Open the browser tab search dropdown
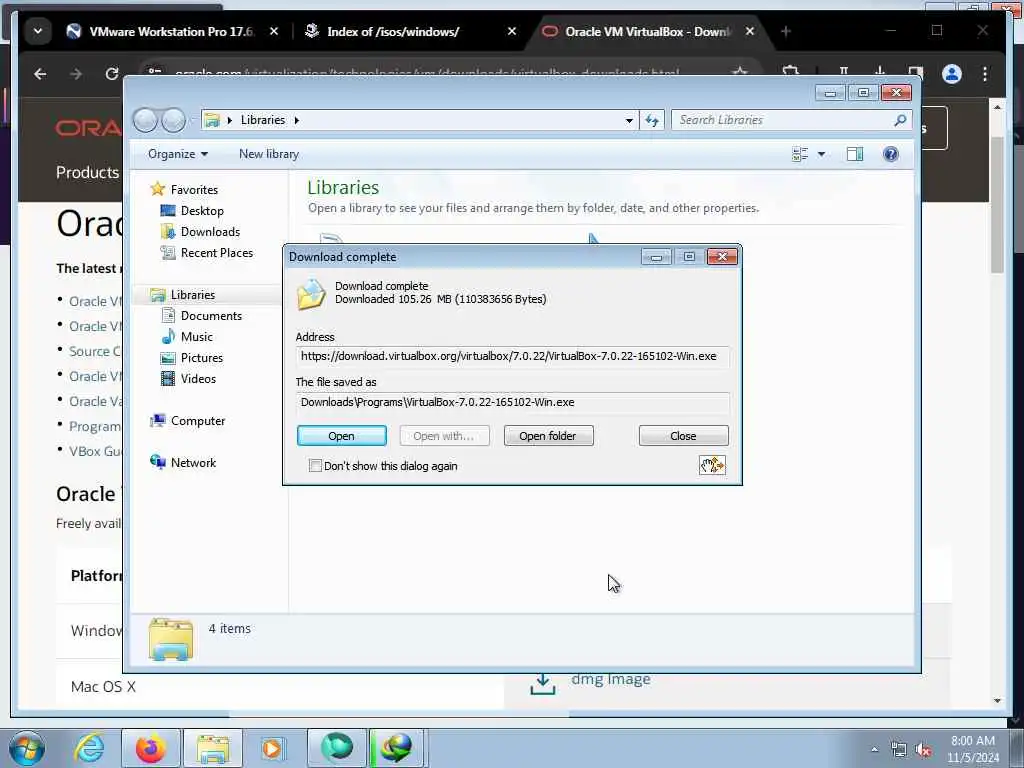1024x768 pixels. click(x=38, y=31)
